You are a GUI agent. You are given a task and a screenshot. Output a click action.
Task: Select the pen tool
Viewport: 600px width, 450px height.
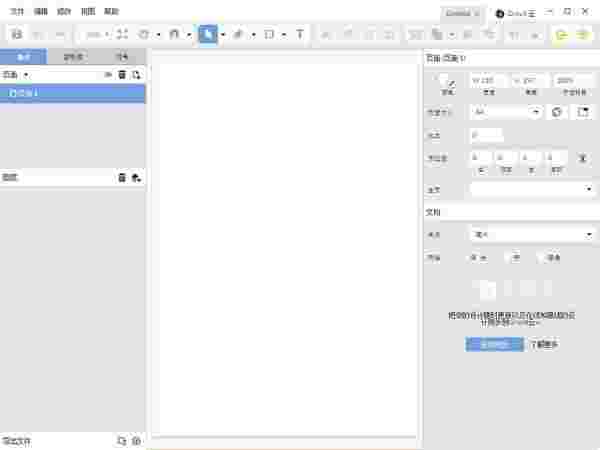coord(238,34)
